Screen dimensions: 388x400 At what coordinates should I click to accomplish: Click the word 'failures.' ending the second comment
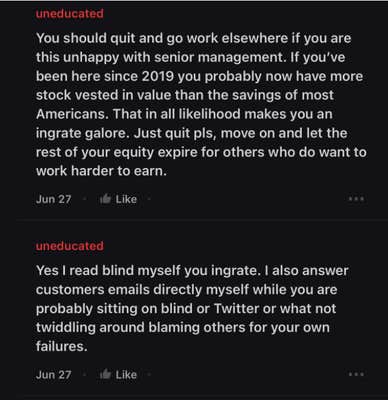click(62, 346)
